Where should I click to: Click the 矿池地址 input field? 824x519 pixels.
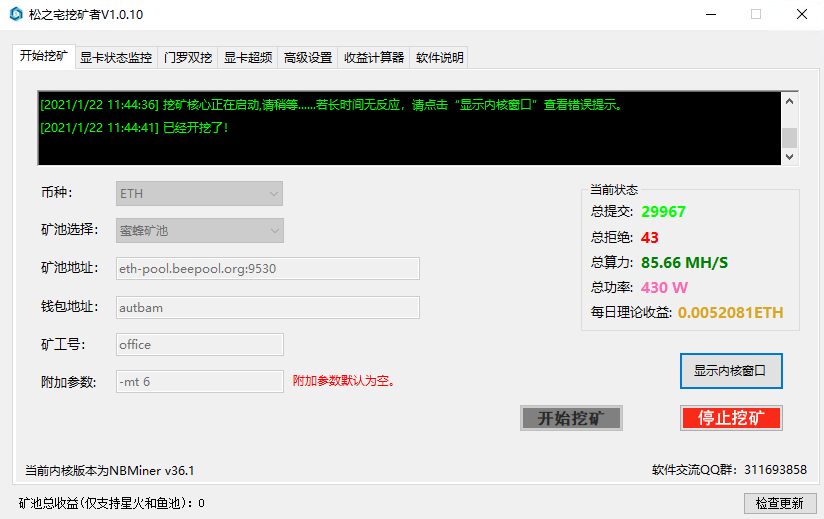pyautogui.click(x=267, y=268)
